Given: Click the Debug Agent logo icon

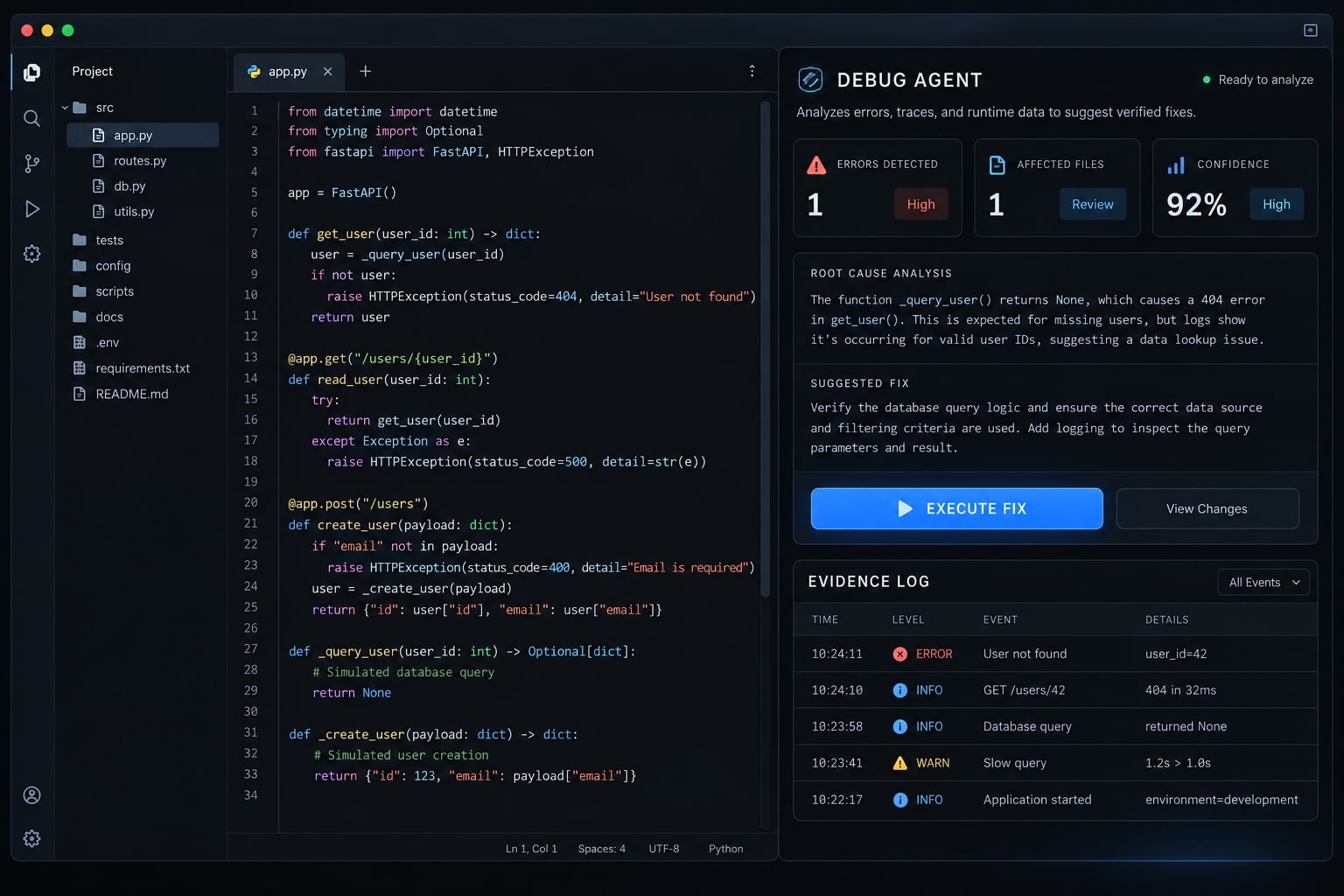Looking at the screenshot, I should click(x=810, y=80).
